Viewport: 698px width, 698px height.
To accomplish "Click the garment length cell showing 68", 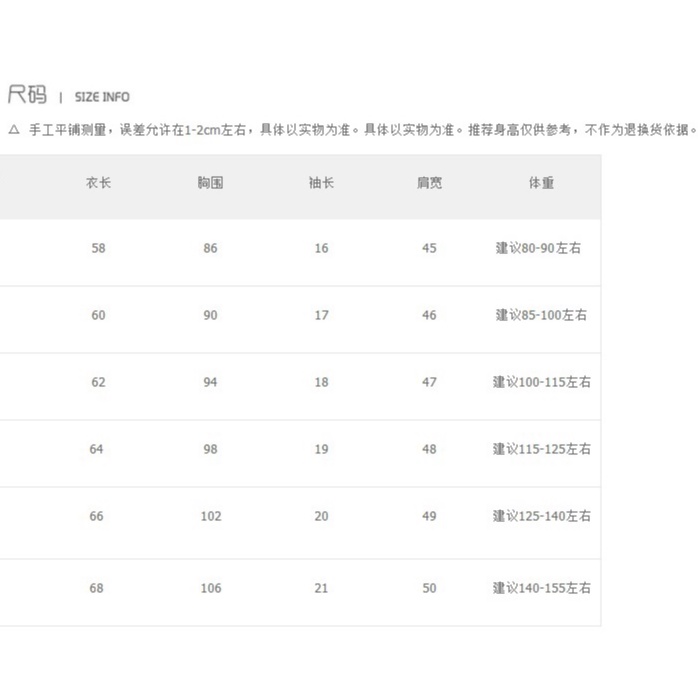I will 96,588.
